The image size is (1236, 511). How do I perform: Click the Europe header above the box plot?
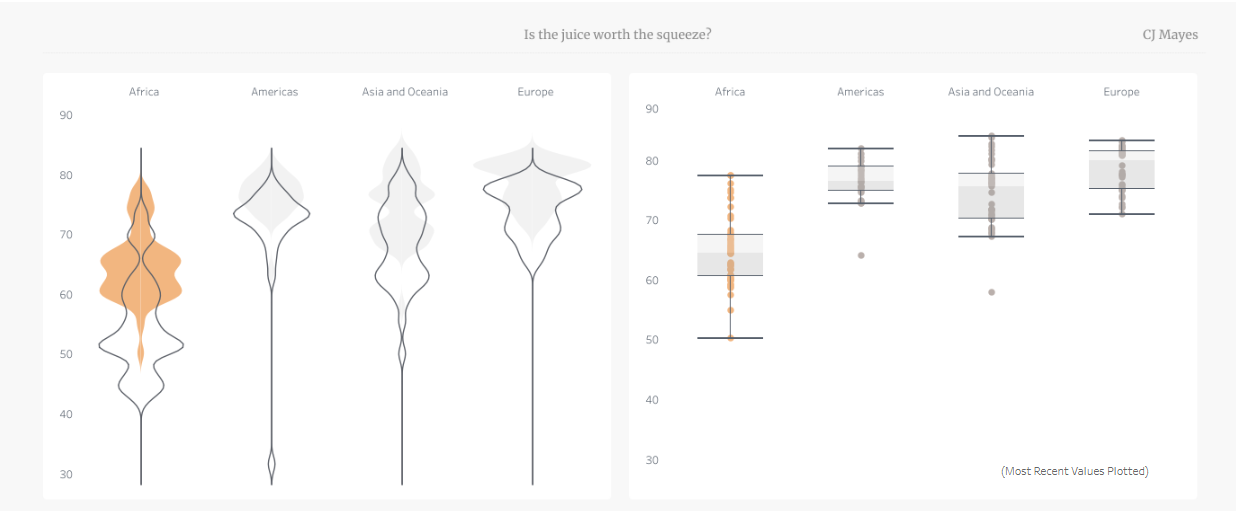tap(1121, 92)
